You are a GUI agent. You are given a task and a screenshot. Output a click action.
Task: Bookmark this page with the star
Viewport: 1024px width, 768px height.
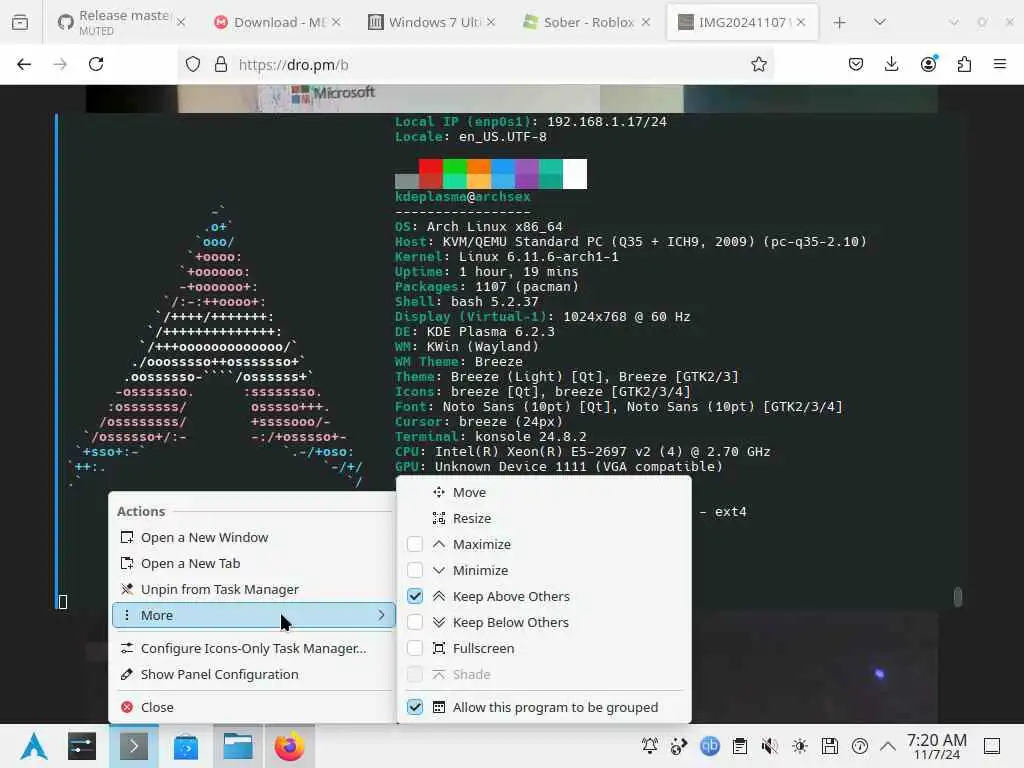[x=758, y=64]
